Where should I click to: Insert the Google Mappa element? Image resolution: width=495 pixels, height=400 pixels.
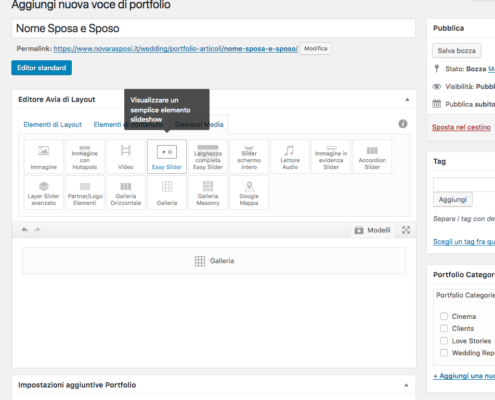[x=249, y=193]
